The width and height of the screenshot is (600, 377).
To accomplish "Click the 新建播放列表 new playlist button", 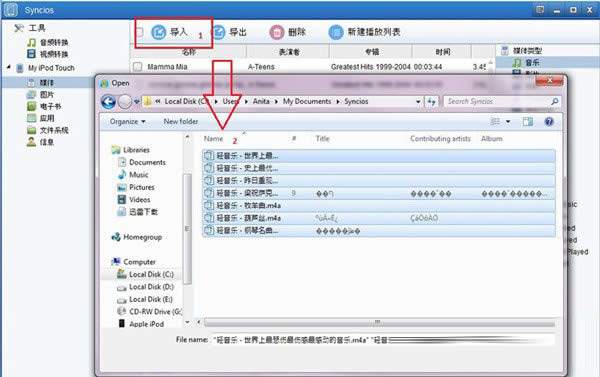I will [x=365, y=32].
